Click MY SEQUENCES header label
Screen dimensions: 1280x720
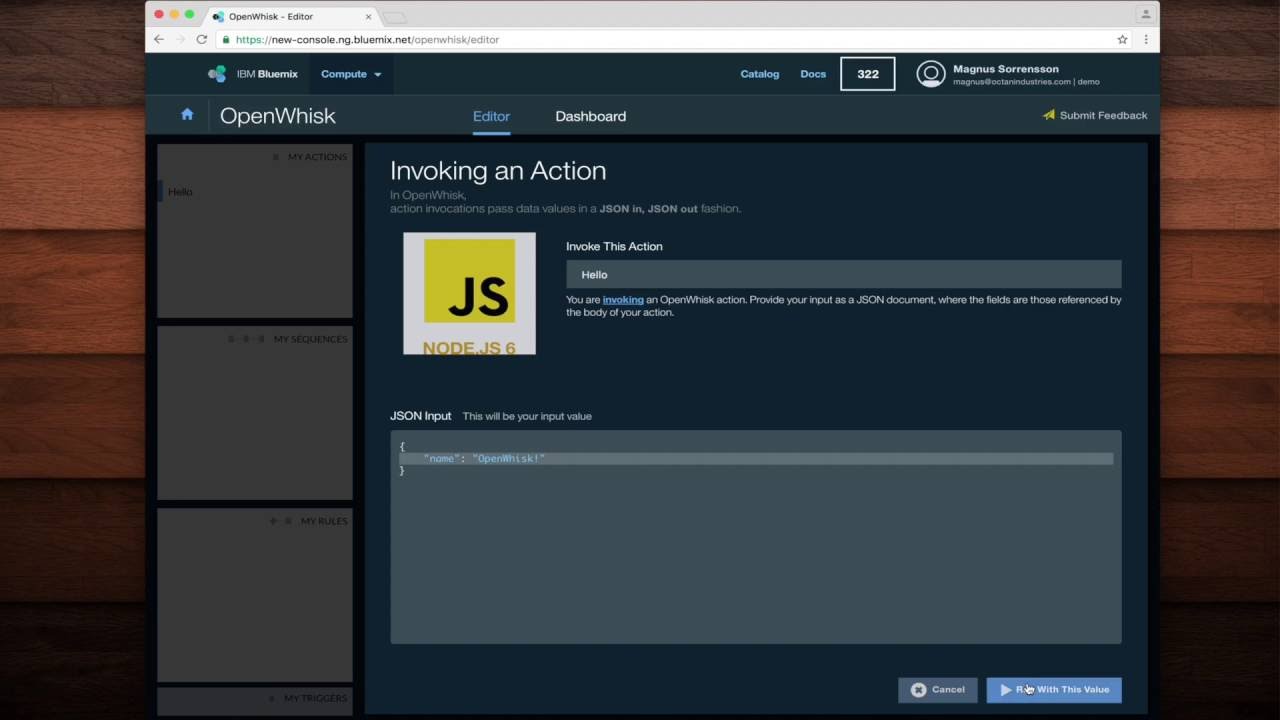[311, 339]
